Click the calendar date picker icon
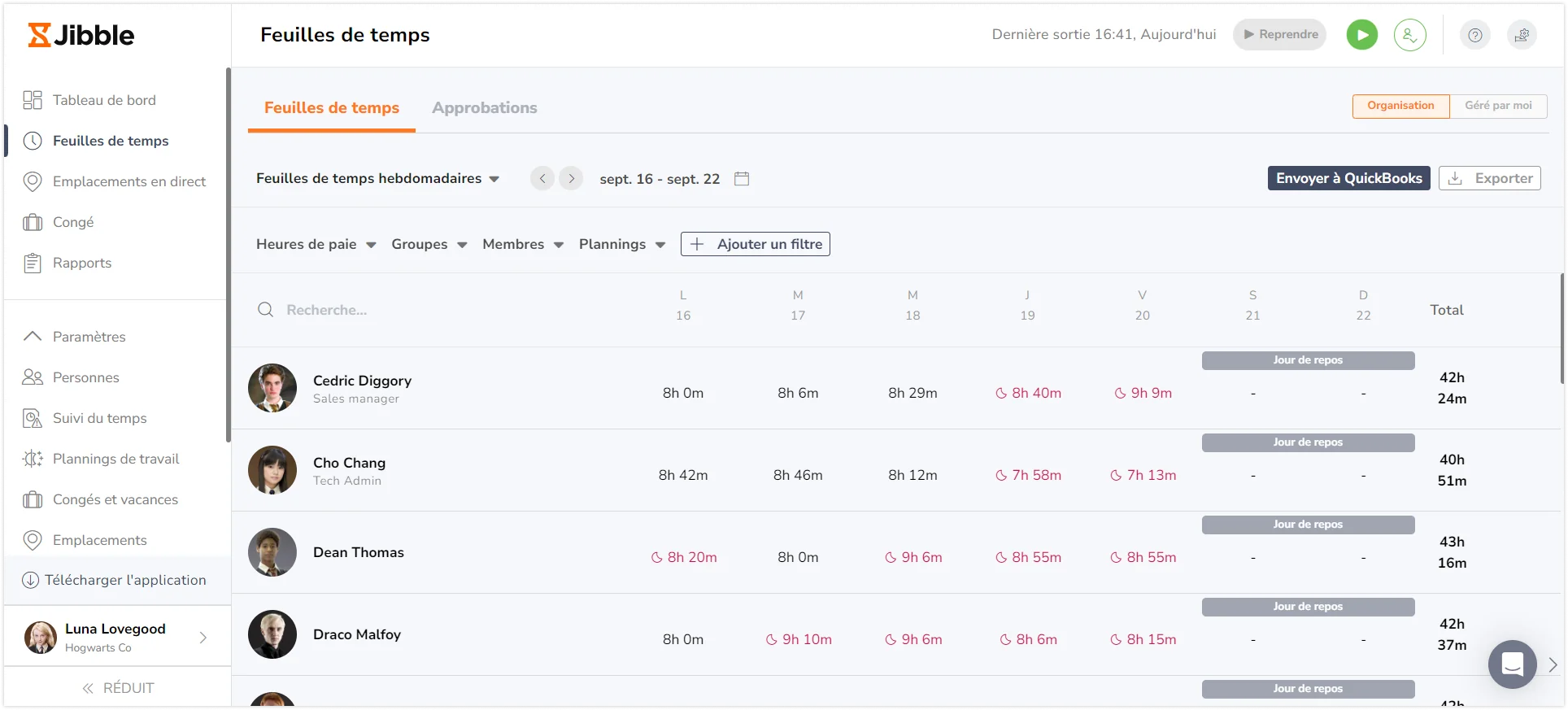 (x=742, y=178)
